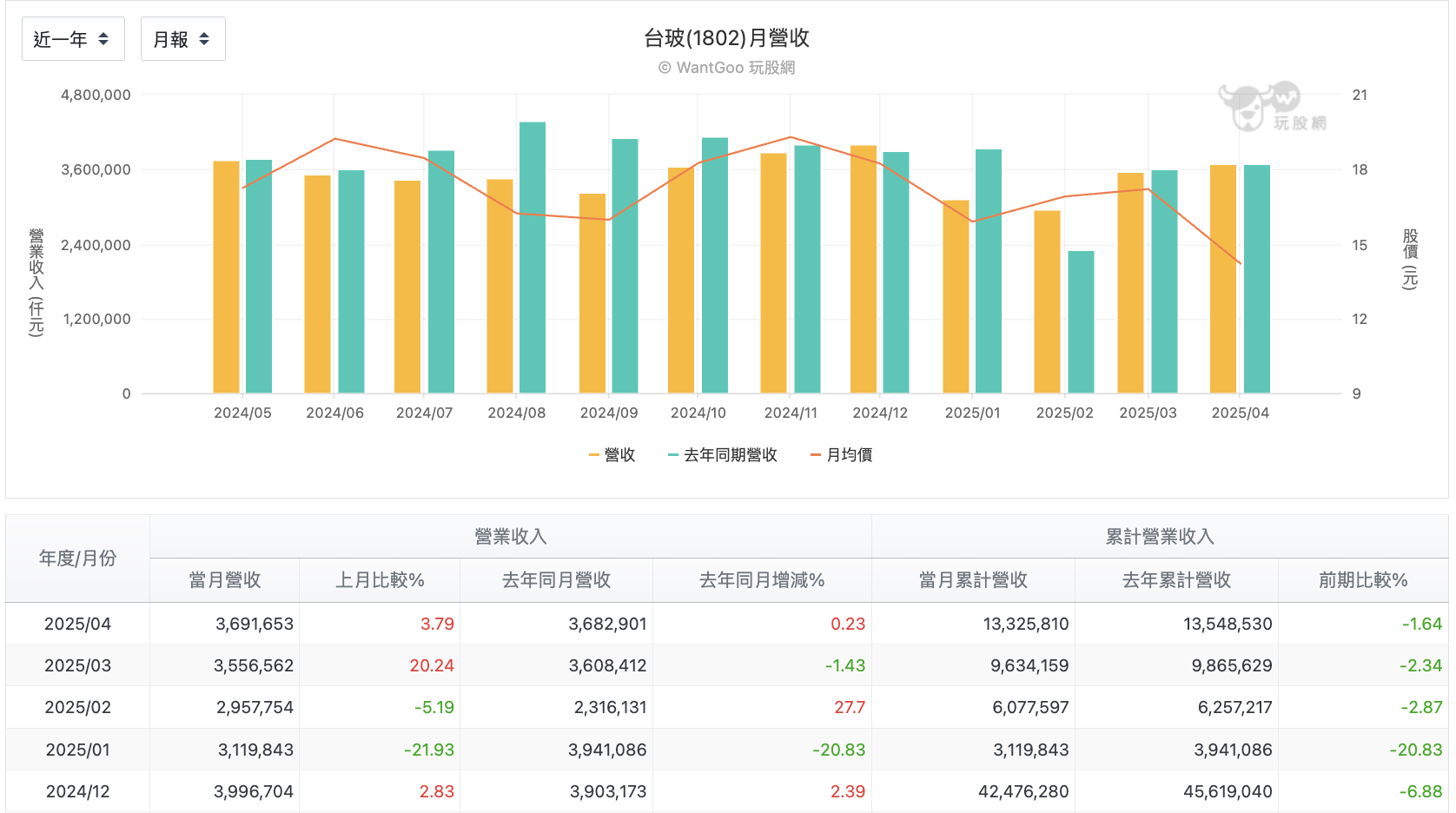Click the 營業收入 group header
Screen dimensions: 1456x813
(x=511, y=537)
